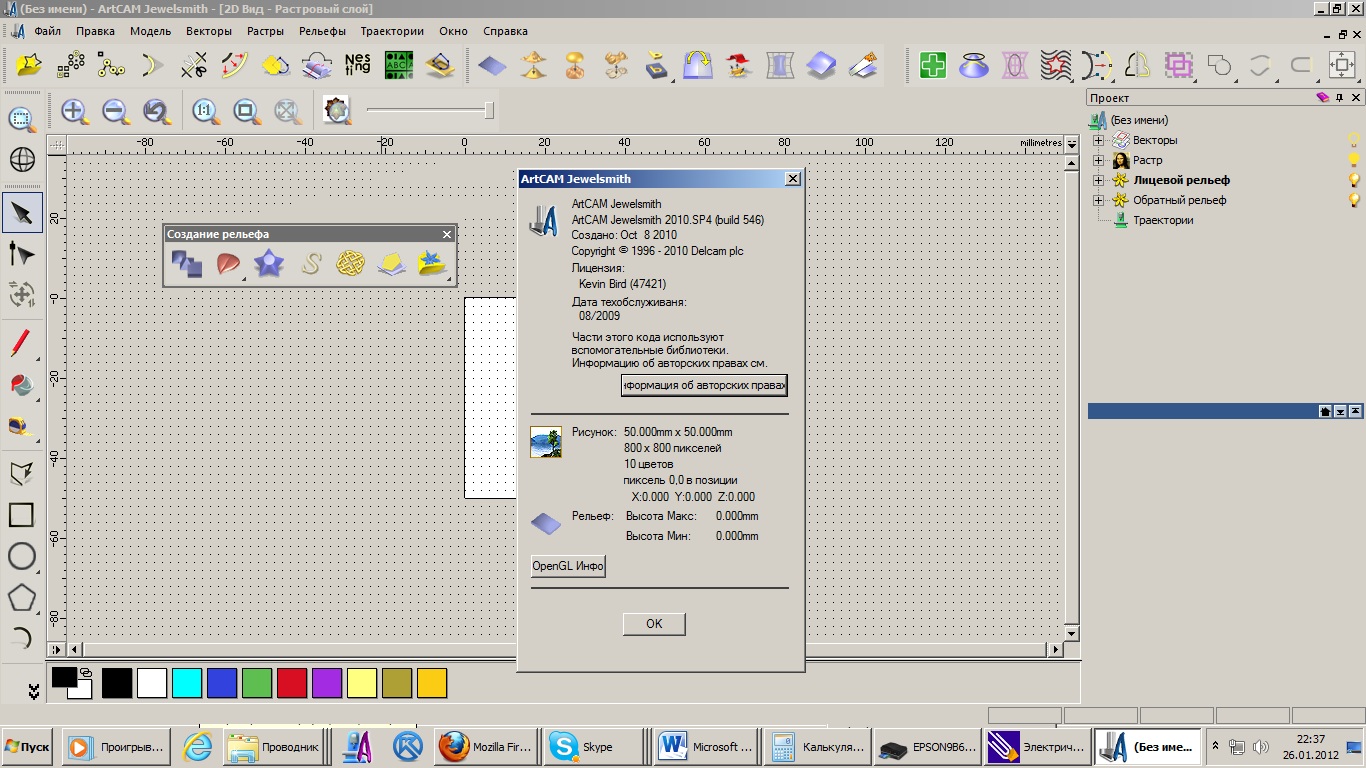Set zoom to 1:1 scale

tap(206, 111)
